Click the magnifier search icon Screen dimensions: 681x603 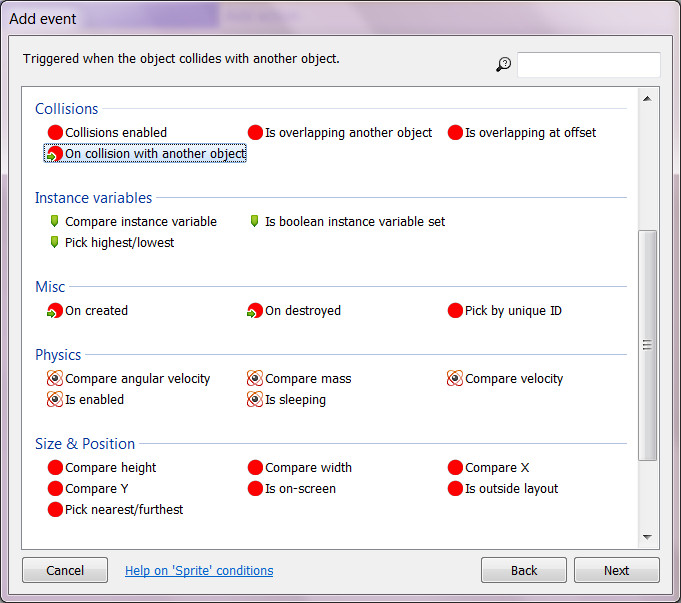tap(503, 65)
